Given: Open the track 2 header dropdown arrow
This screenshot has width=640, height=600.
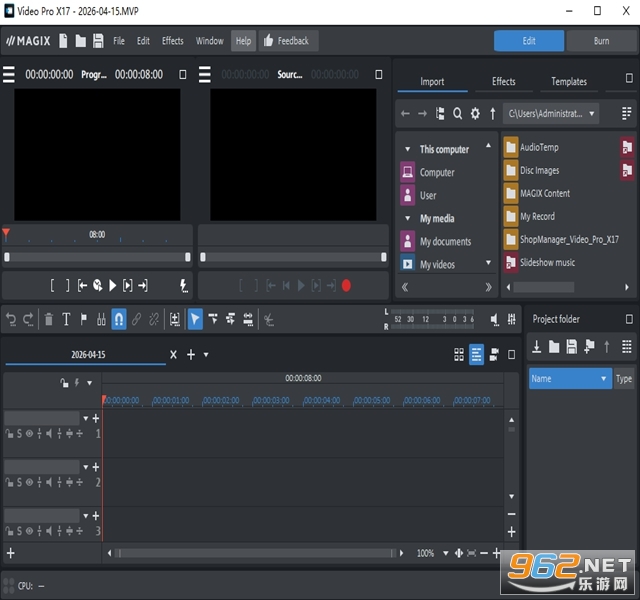Looking at the screenshot, I should click(x=86, y=467).
